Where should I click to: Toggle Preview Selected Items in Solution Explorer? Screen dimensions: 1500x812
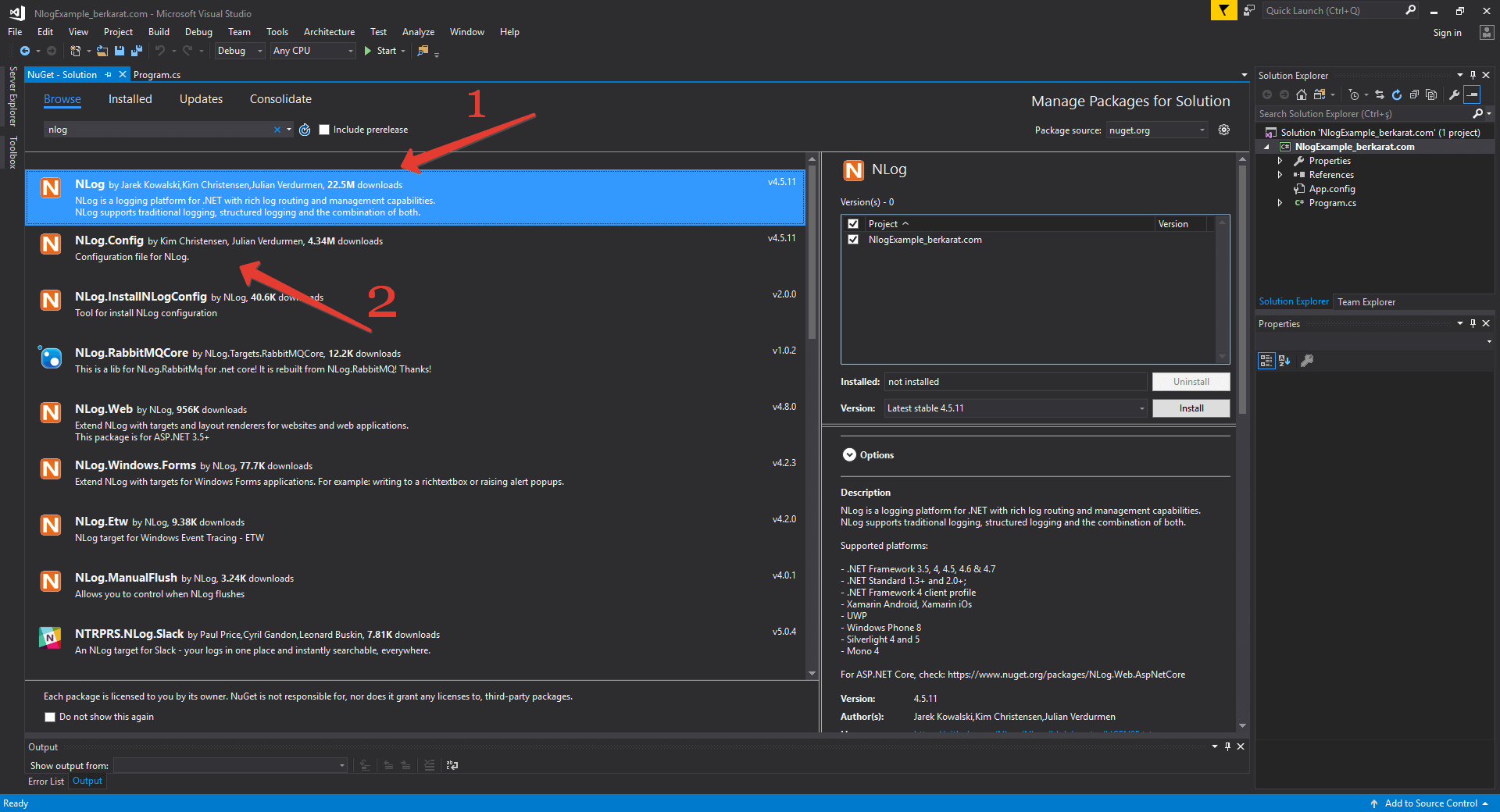(1472, 94)
